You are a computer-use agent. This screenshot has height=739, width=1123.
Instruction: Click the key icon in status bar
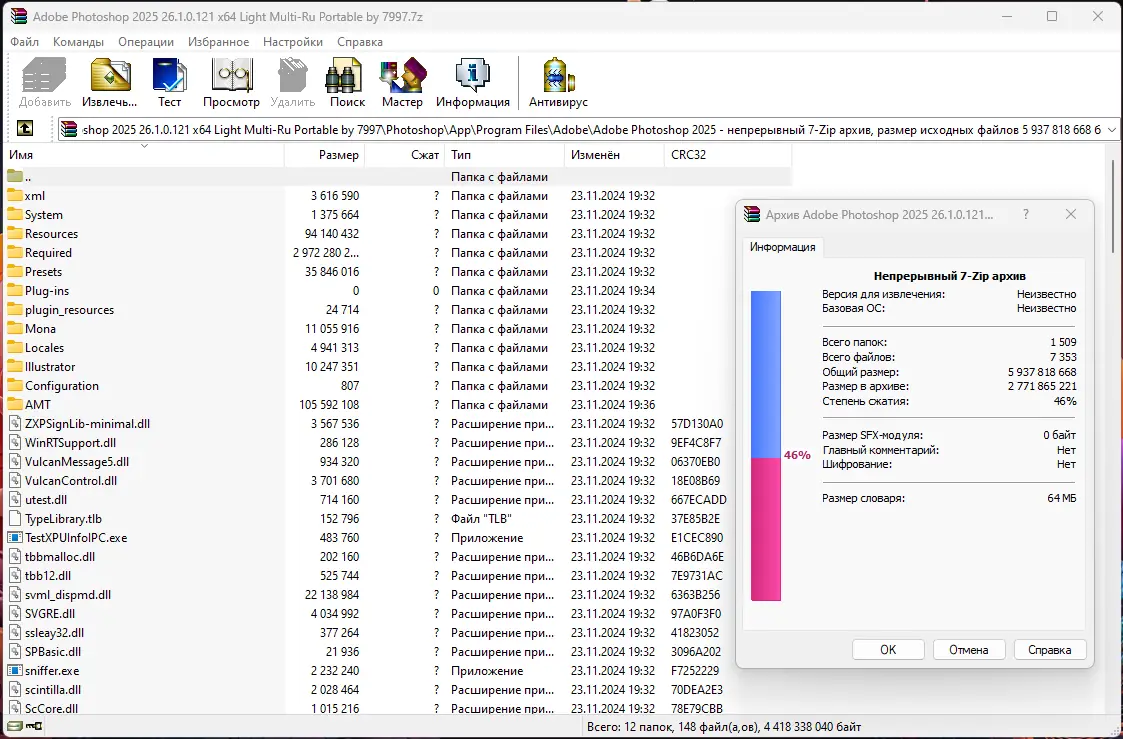tap(34, 726)
